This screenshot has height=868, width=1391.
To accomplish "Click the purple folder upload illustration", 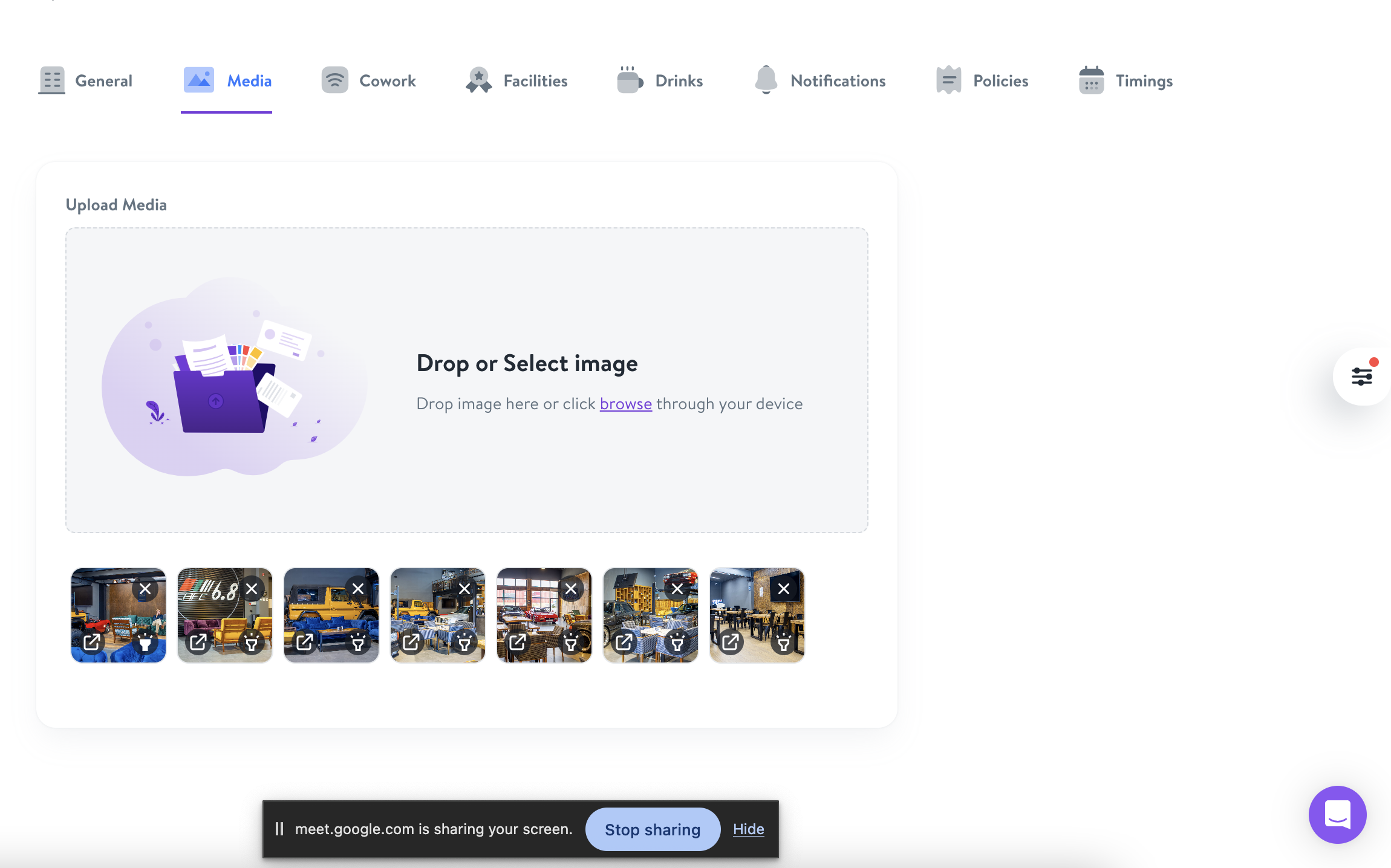I will [235, 377].
